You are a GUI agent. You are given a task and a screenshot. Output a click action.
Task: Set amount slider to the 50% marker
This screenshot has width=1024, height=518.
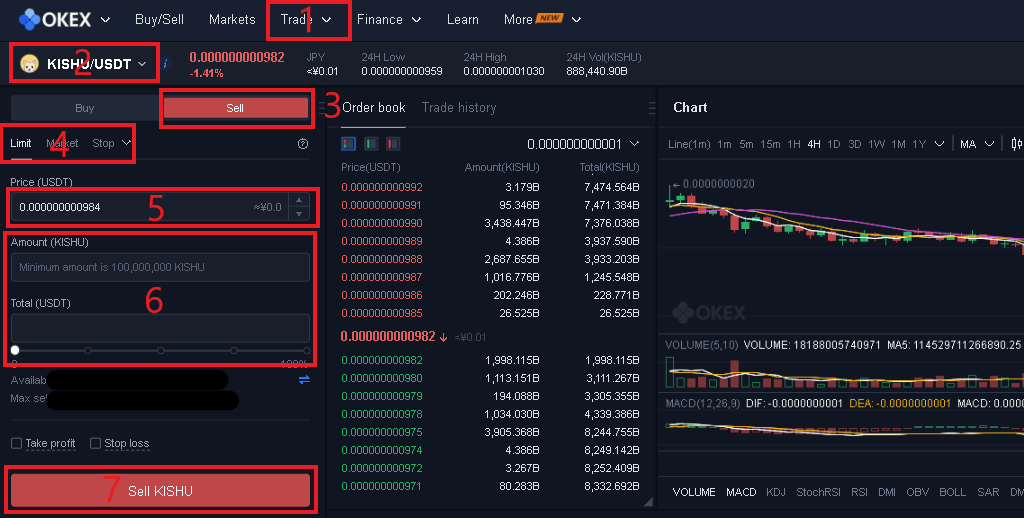click(x=161, y=351)
